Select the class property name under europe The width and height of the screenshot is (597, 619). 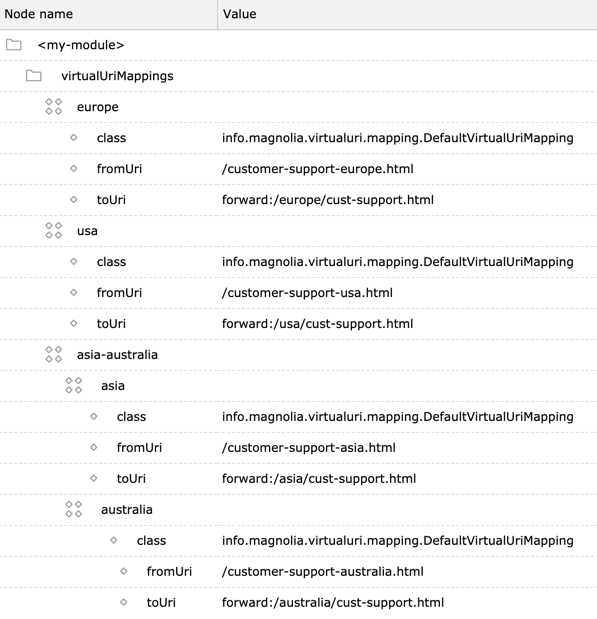click(x=111, y=138)
